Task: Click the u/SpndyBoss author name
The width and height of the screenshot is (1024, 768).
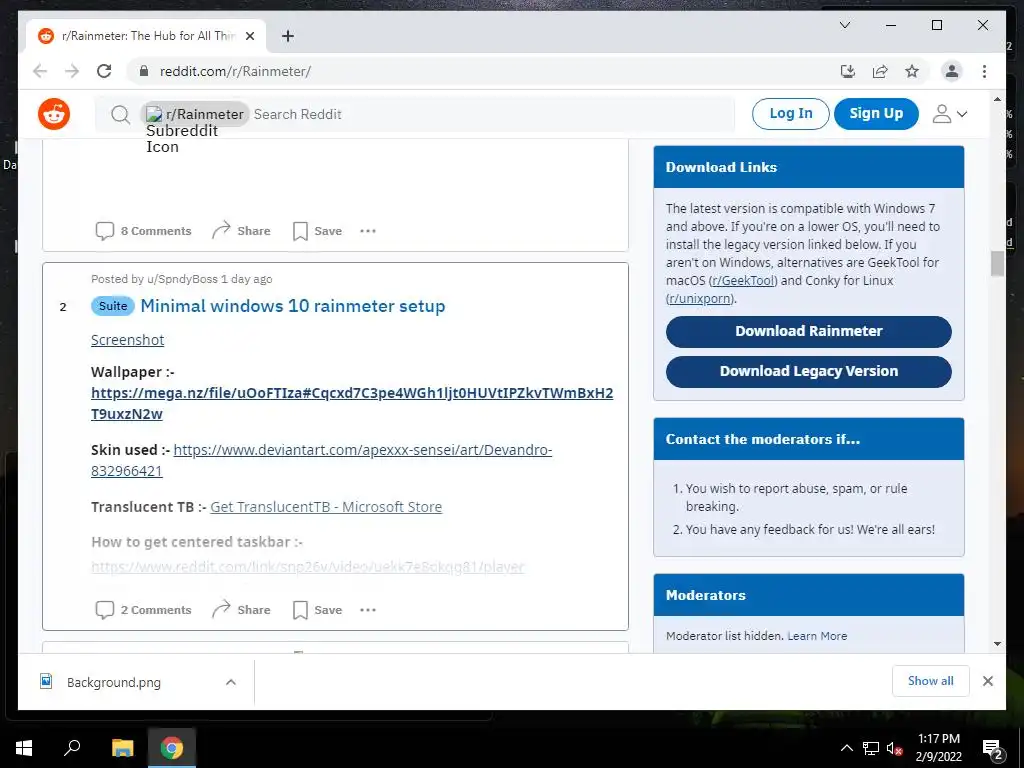Action: coord(182,279)
